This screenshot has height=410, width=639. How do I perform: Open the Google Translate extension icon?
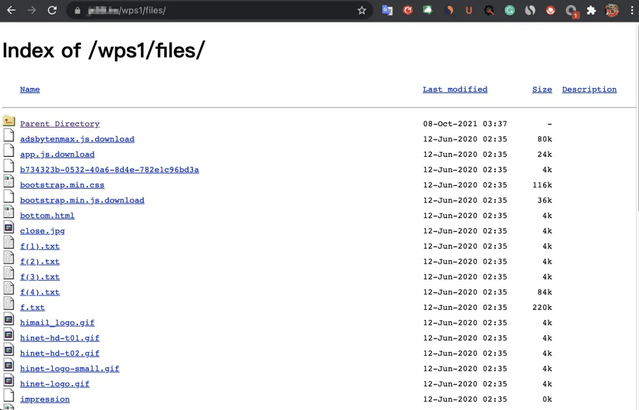tap(387, 11)
